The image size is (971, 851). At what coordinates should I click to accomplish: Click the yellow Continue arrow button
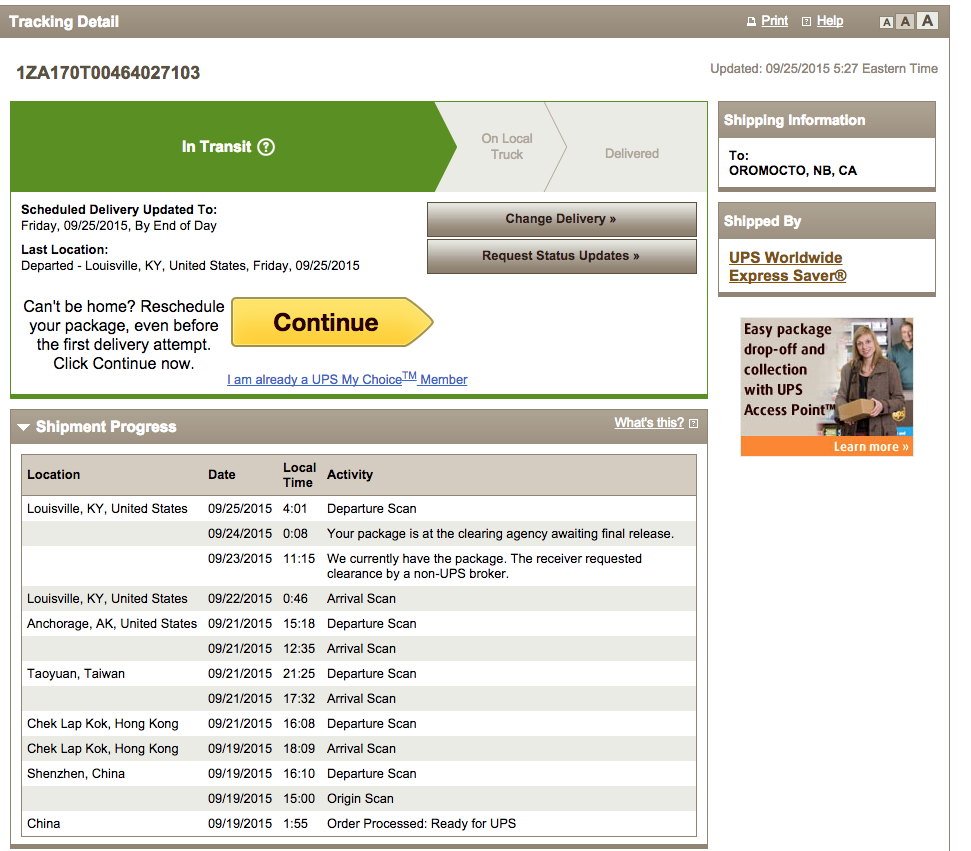pyautogui.click(x=331, y=322)
